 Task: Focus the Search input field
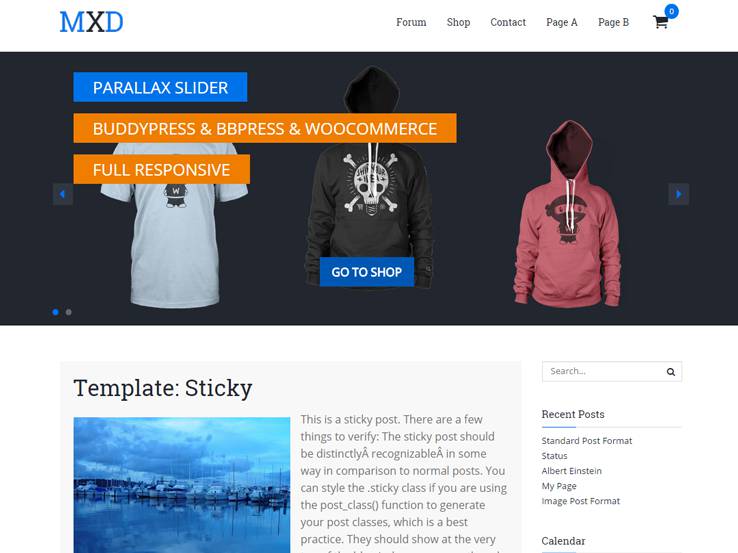tap(604, 371)
